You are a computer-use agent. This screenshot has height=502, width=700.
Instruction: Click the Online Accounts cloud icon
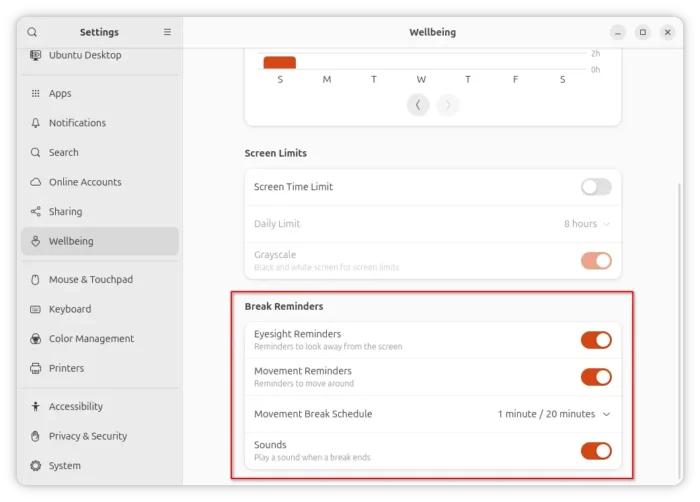36,182
